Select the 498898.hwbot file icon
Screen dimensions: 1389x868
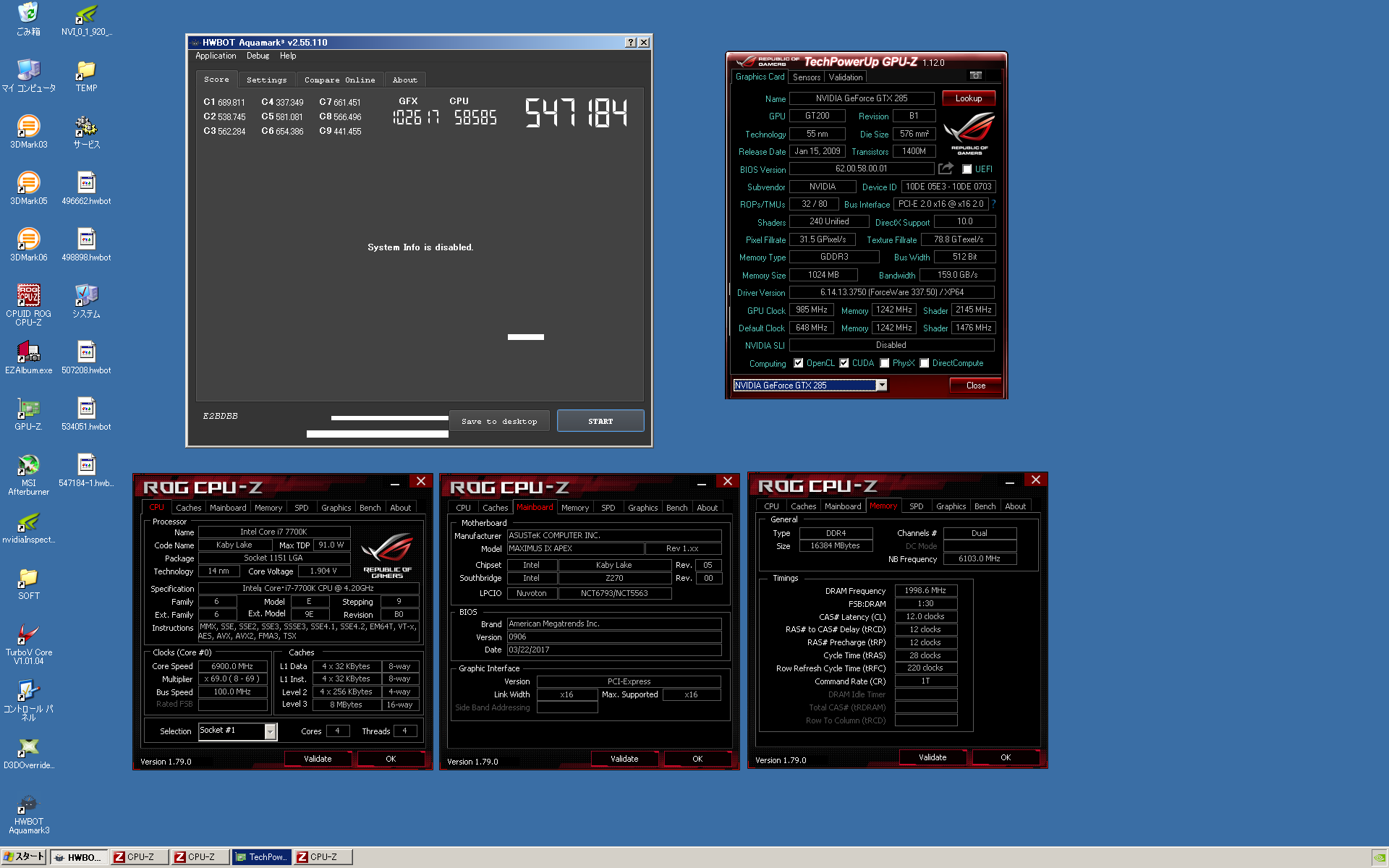click(86, 245)
